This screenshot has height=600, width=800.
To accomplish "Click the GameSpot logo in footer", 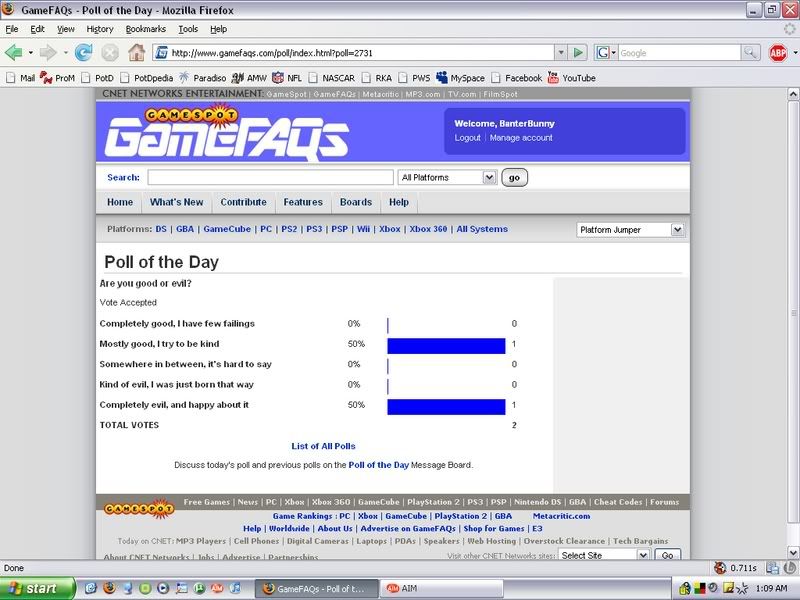I will [x=139, y=509].
